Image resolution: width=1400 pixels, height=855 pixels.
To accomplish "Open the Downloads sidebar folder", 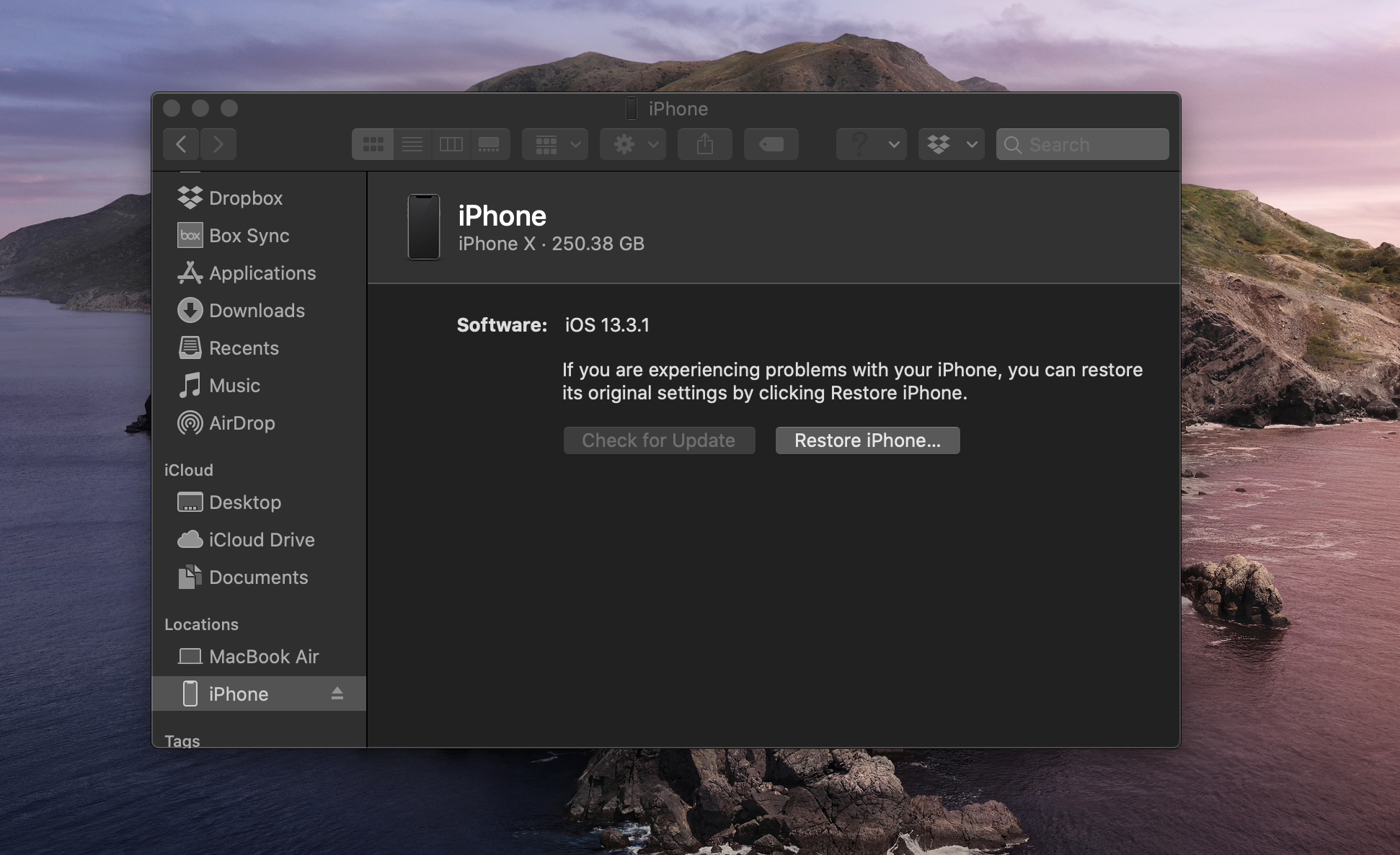I will [256, 311].
